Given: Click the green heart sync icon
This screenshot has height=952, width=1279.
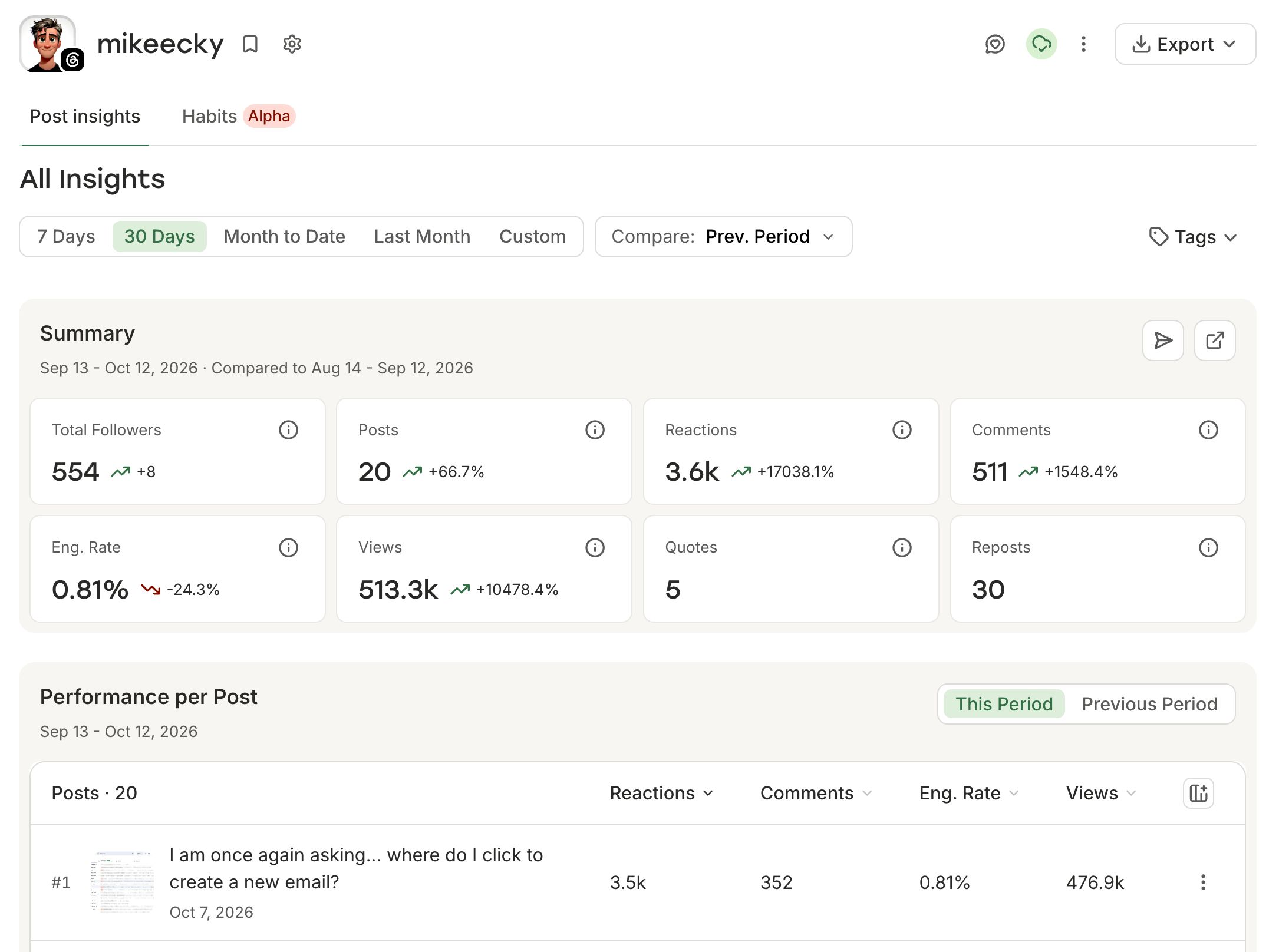Looking at the screenshot, I should tap(1041, 44).
